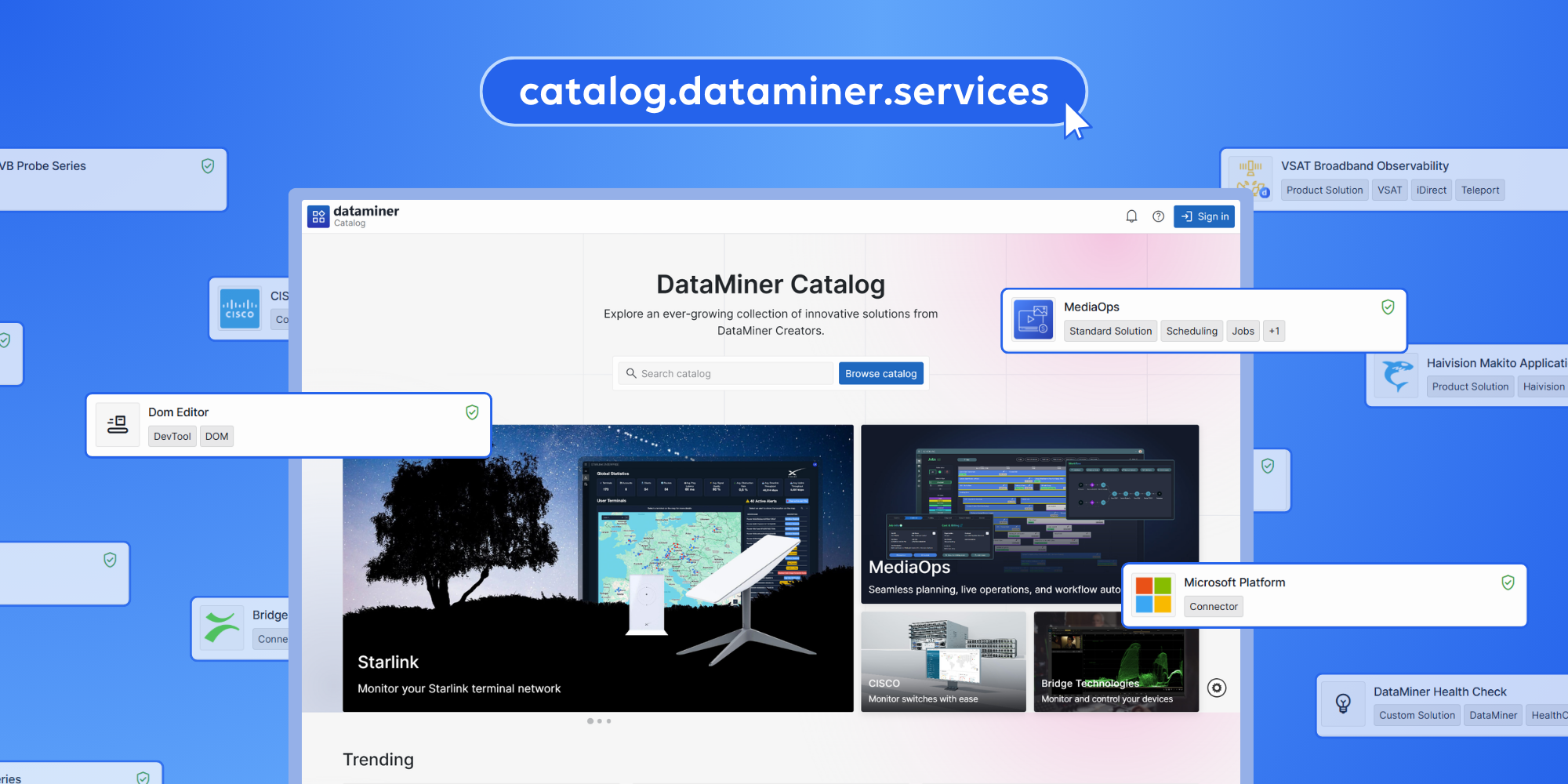Viewport: 1568px width, 784px height.
Task: Expand the +1 tags on MediaOps card
Action: coord(1274,331)
